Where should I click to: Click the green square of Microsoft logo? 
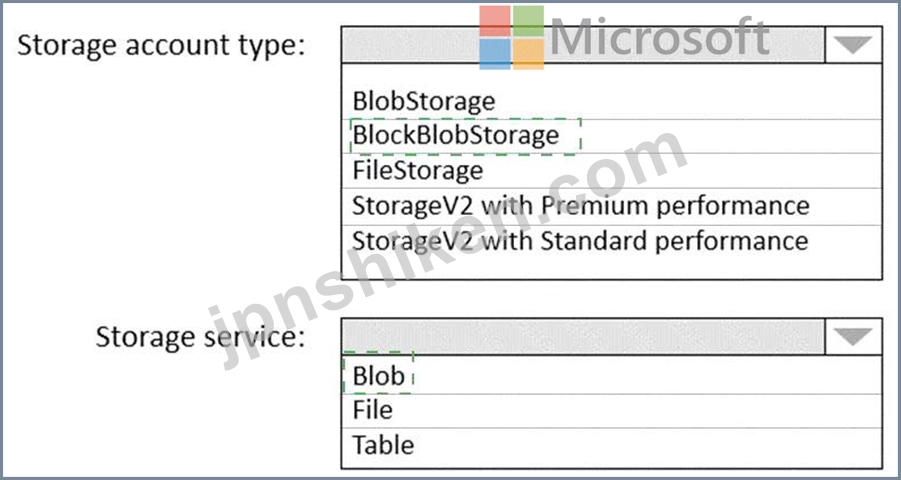[x=528, y=21]
